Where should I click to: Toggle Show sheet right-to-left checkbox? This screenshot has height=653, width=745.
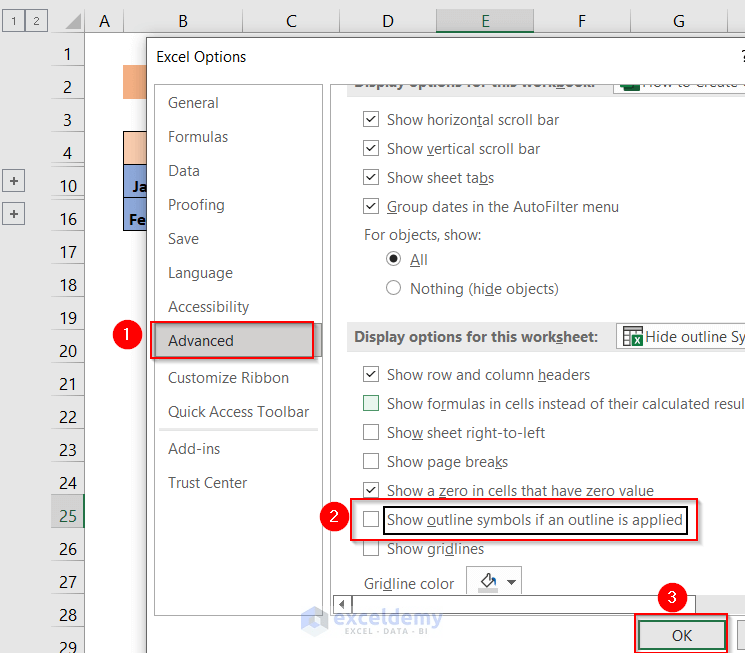coord(371,432)
